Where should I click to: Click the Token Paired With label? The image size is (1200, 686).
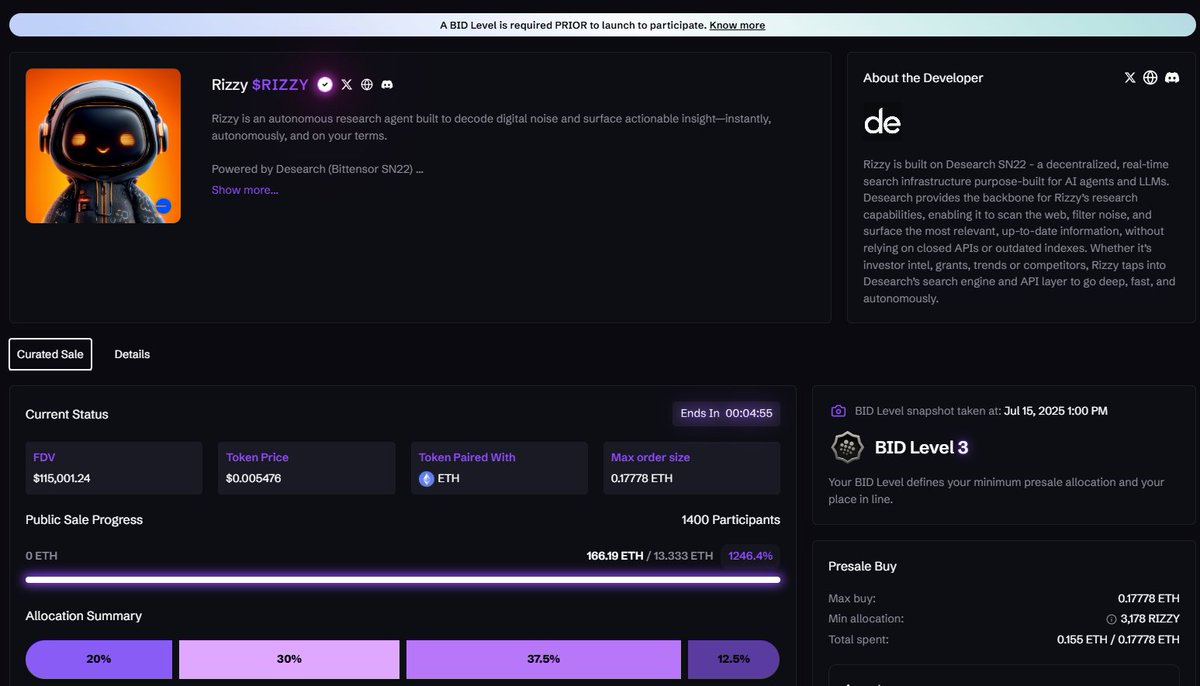pyautogui.click(x=467, y=457)
